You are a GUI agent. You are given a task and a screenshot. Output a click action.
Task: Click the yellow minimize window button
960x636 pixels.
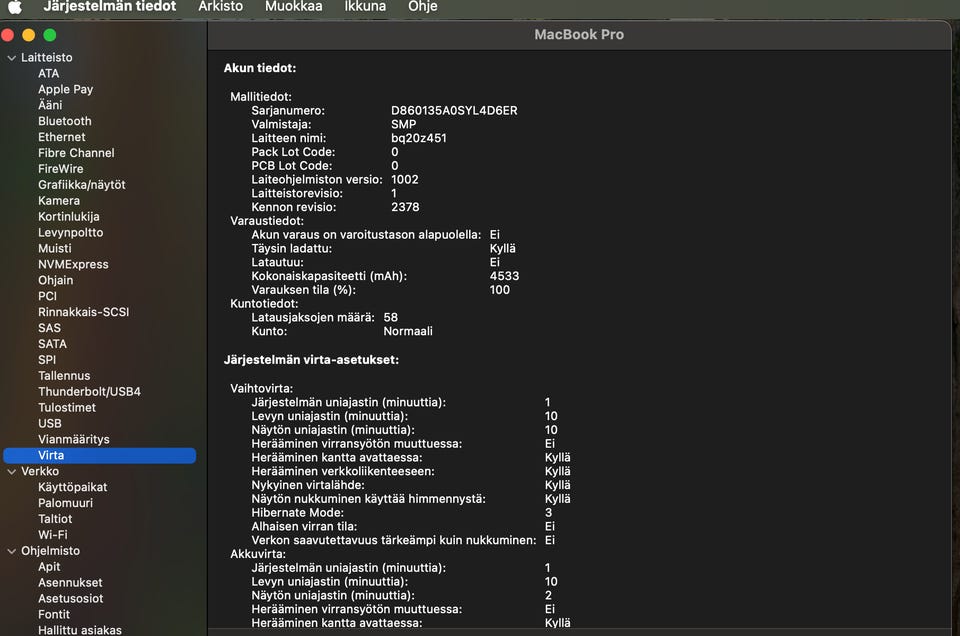click(x=28, y=36)
